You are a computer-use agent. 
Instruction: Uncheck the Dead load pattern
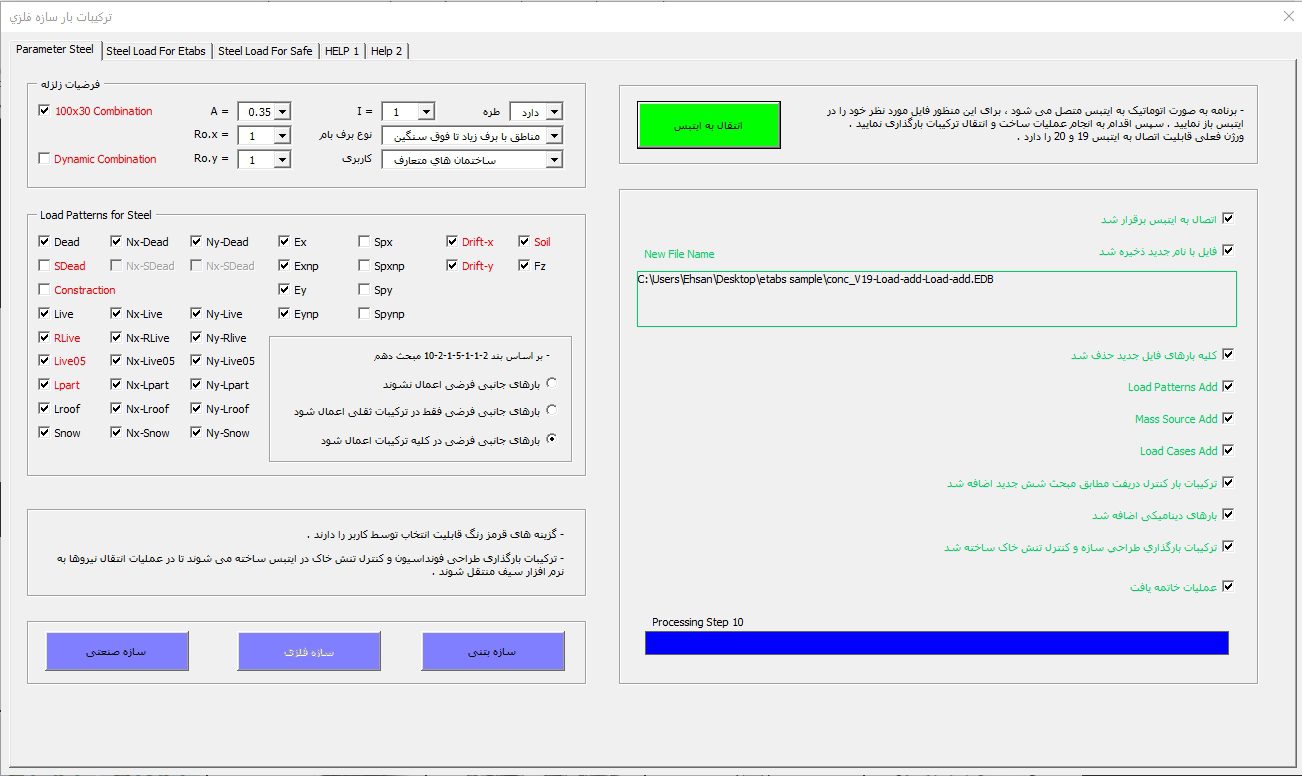[43, 242]
